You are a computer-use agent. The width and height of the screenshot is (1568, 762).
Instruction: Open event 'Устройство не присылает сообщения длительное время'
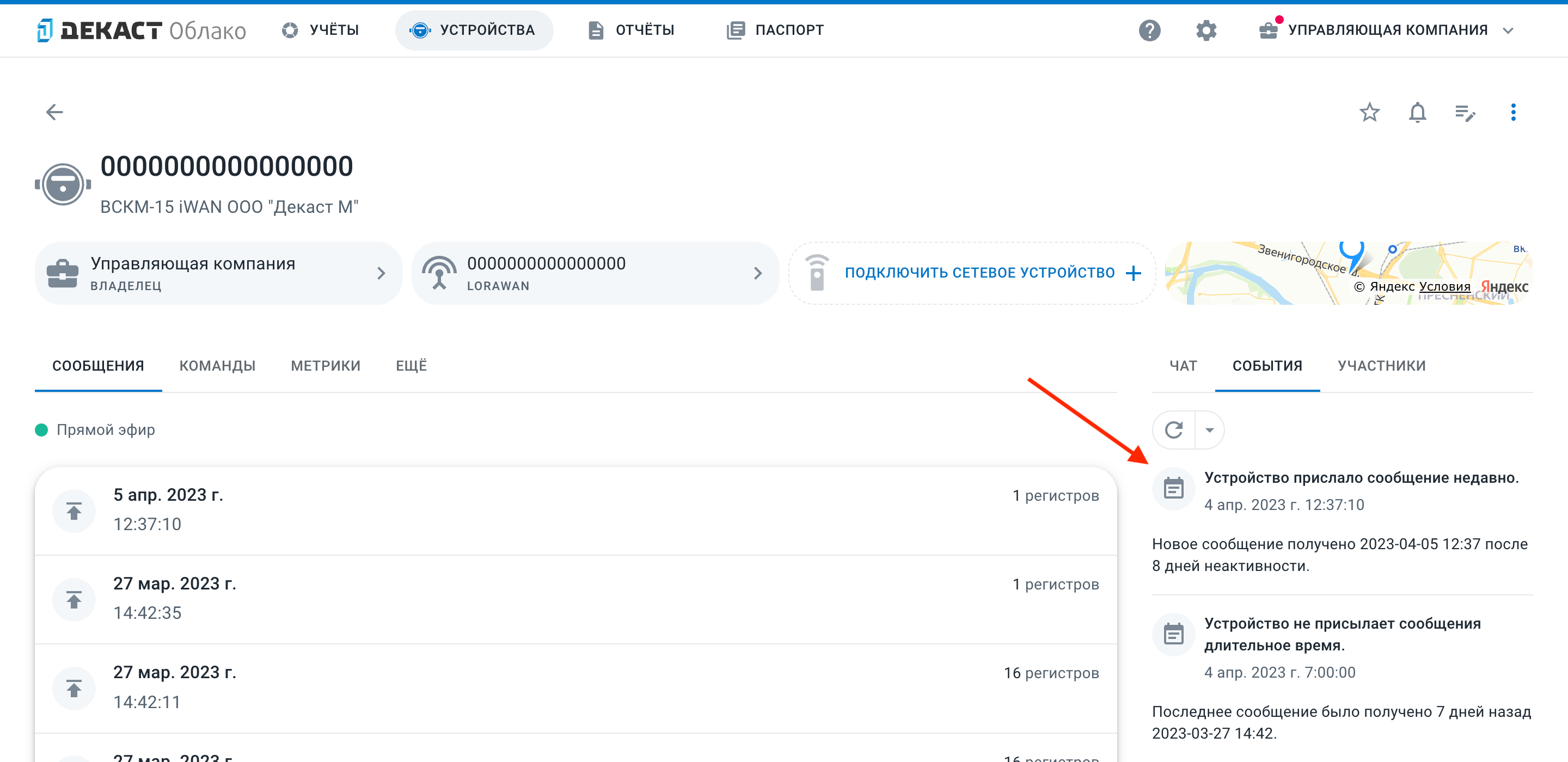point(1342,634)
